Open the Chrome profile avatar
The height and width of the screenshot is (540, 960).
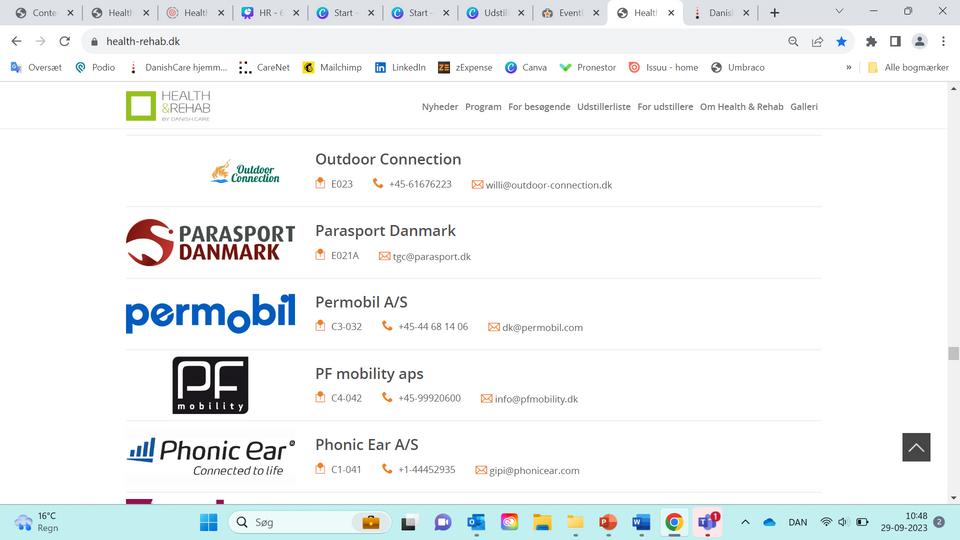pos(920,42)
